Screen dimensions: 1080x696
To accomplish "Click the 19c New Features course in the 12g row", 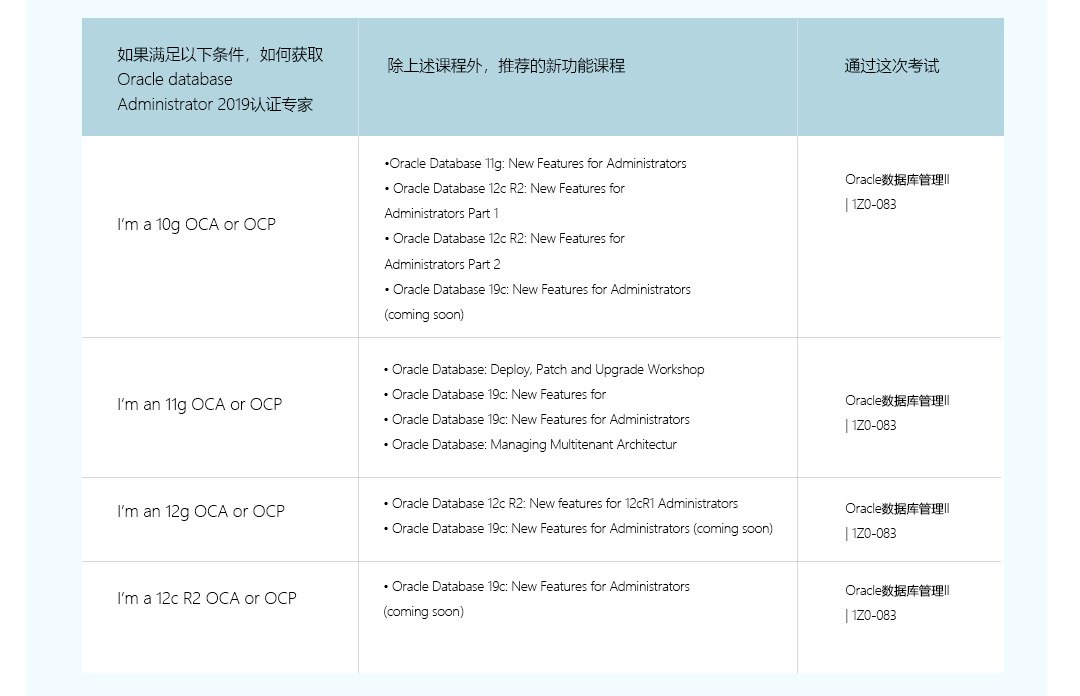I will (x=579, y=529).
